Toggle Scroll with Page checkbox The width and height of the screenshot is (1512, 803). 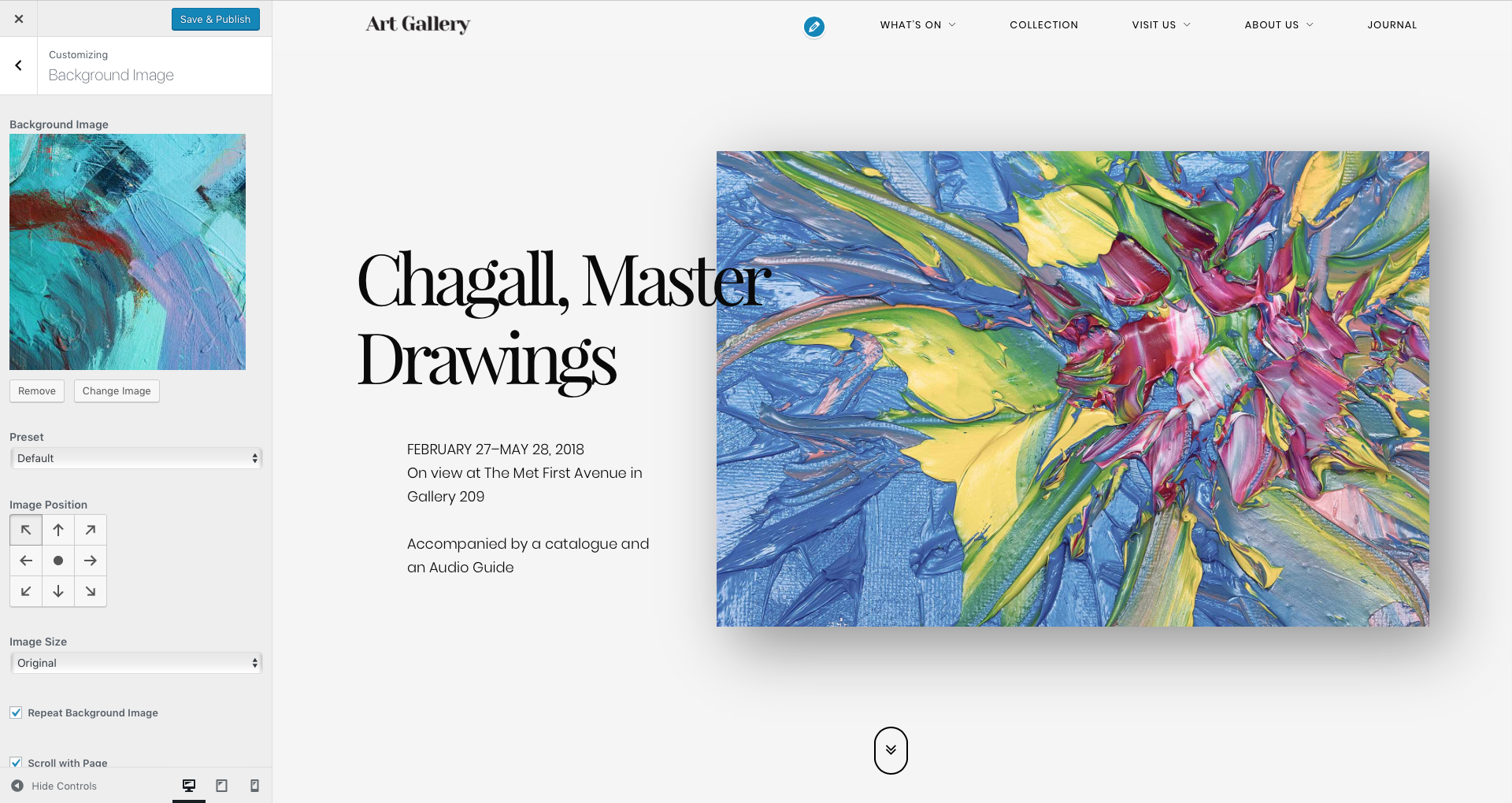(x=16, y=763)
